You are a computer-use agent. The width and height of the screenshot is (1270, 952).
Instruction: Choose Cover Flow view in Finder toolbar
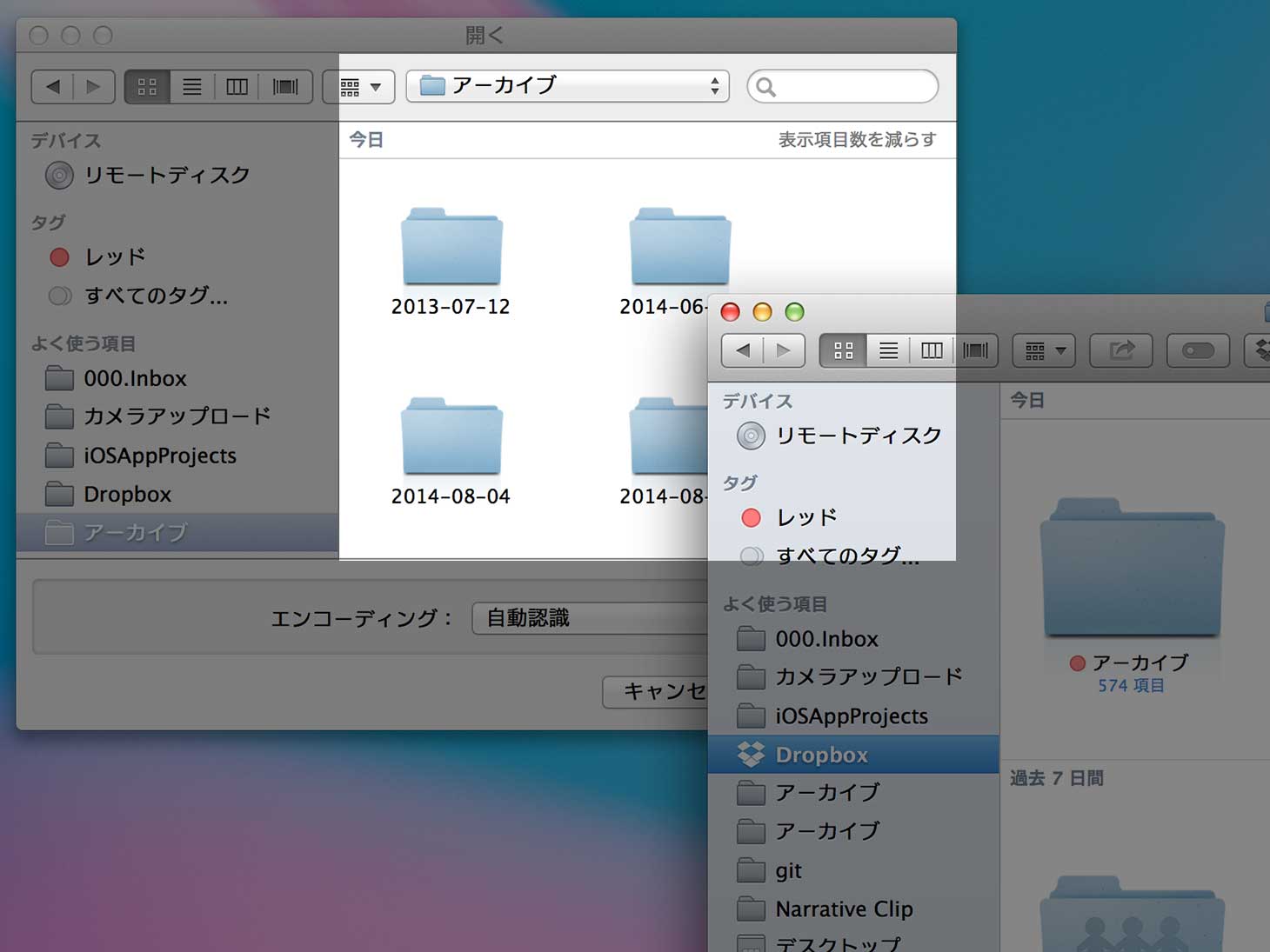[976, 350]
